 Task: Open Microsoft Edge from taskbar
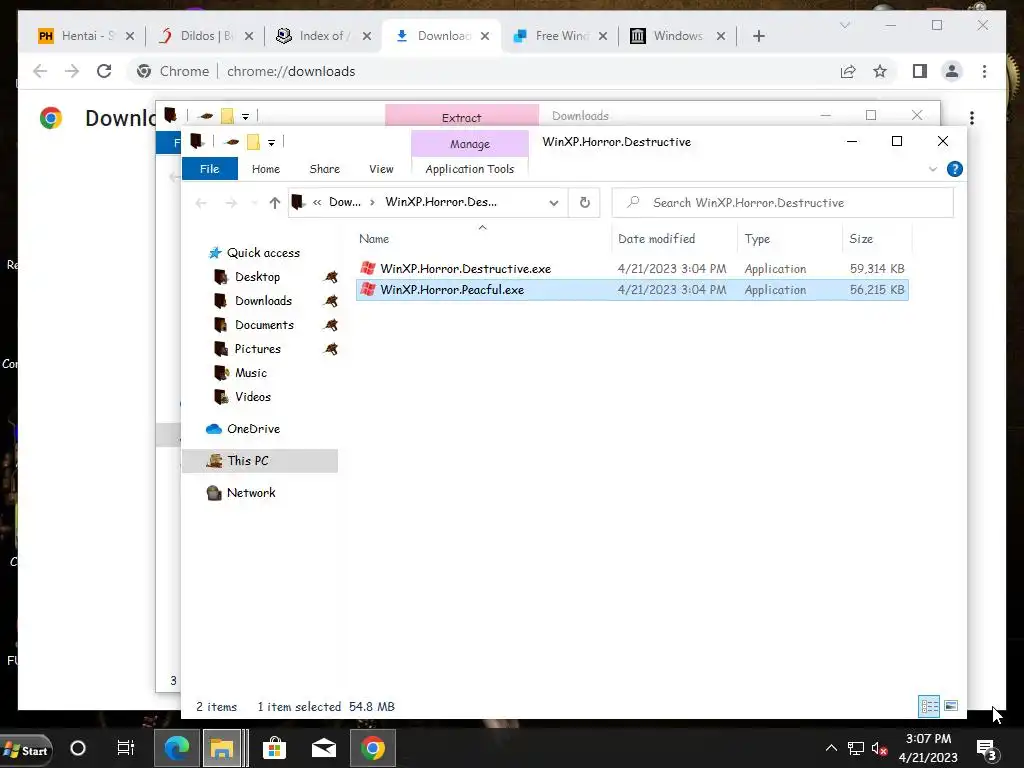176,748
